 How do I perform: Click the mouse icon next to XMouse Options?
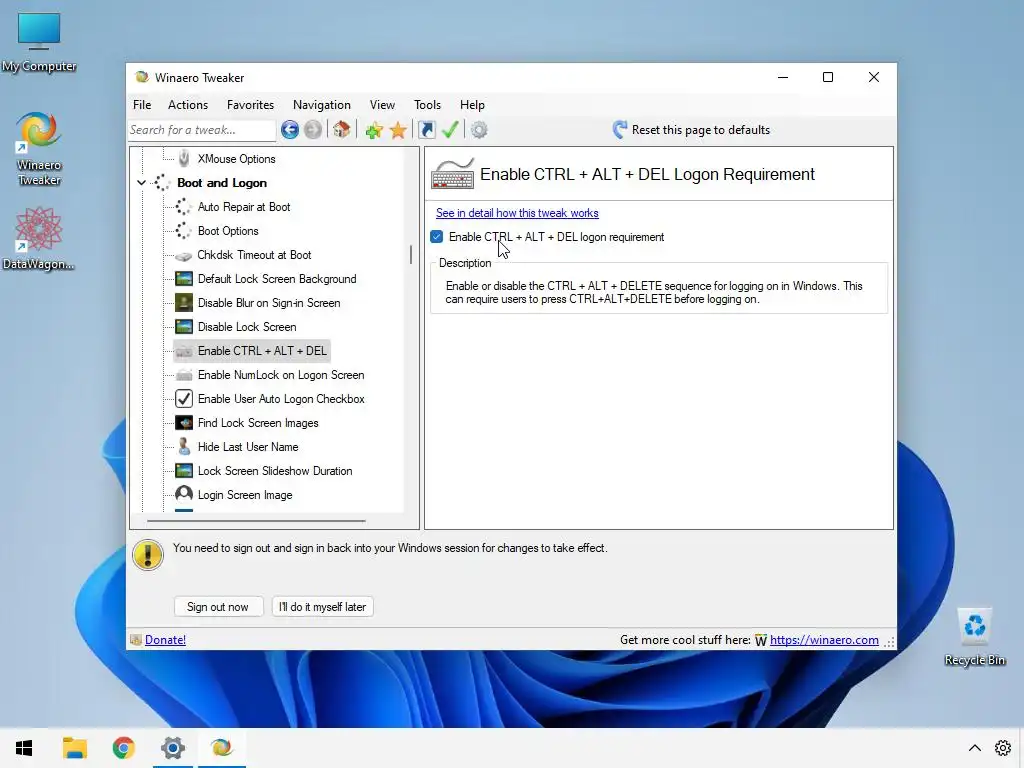[184, 158]
